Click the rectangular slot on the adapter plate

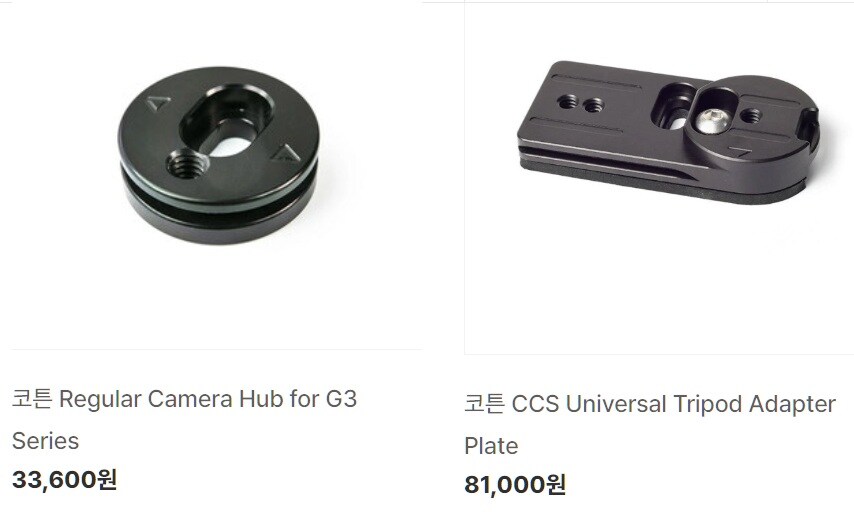point(673,107)
